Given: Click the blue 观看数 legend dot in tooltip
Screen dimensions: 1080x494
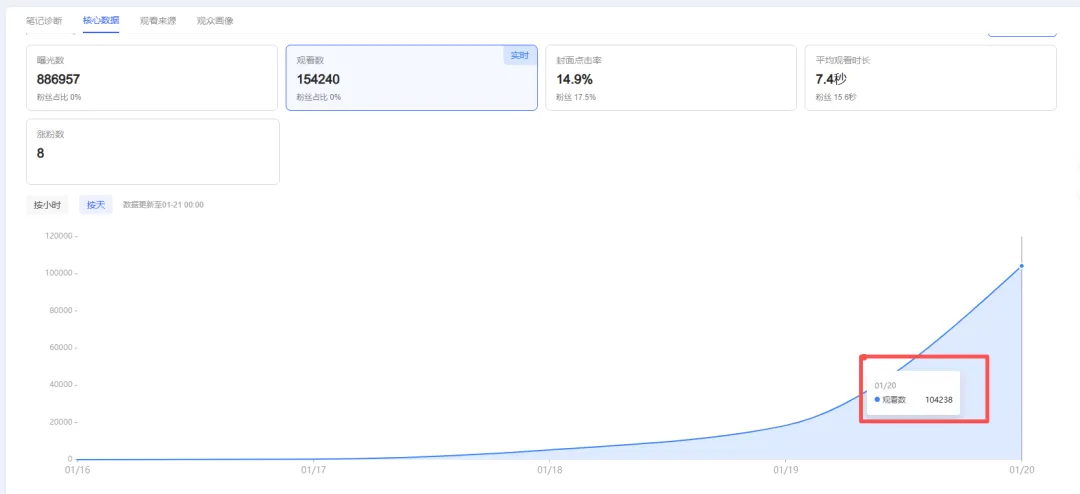Looking at the screenshot, I should pyautogui.click(x=877, y=399).
